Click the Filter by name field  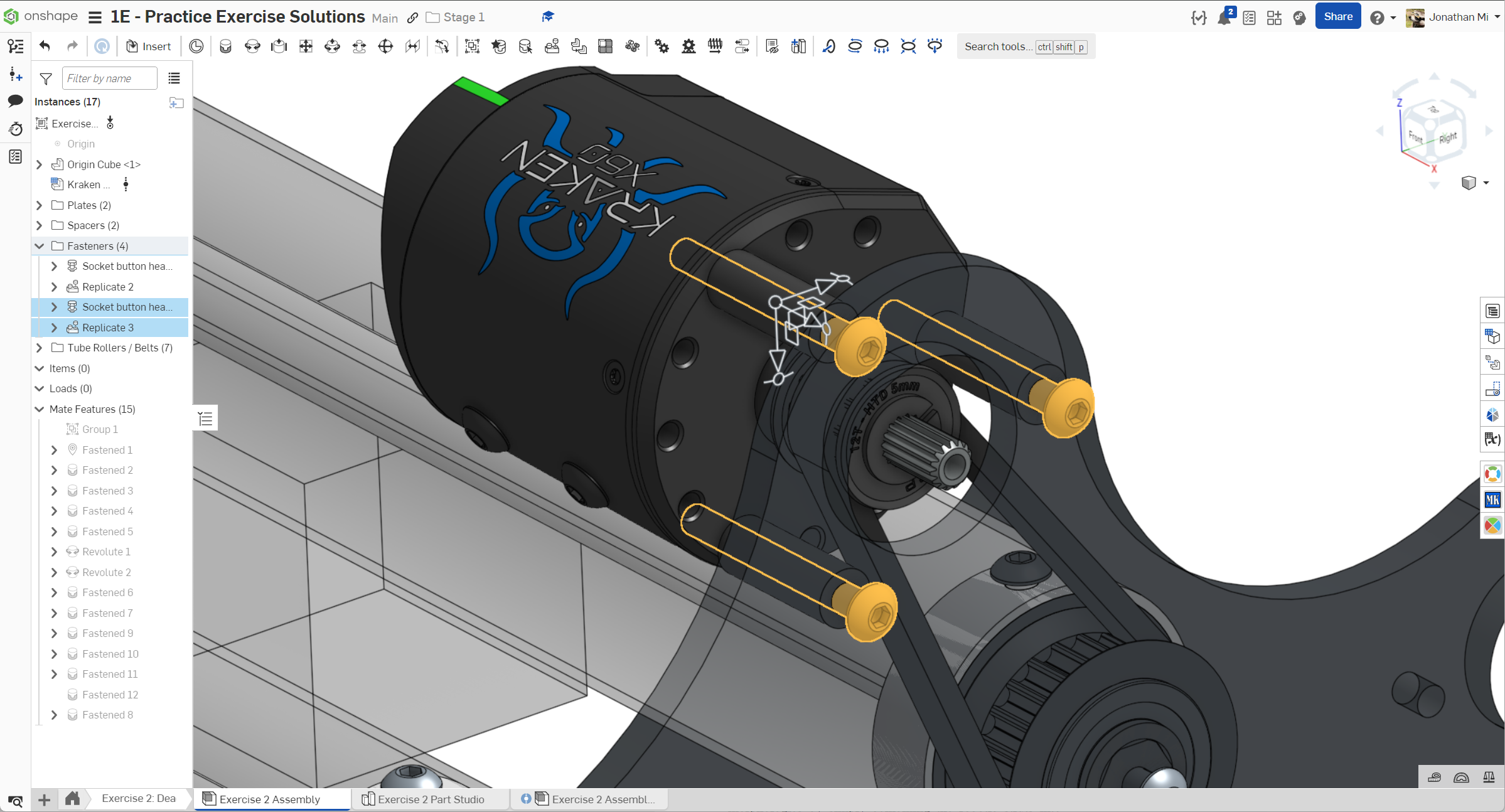[x=109, y=78]
